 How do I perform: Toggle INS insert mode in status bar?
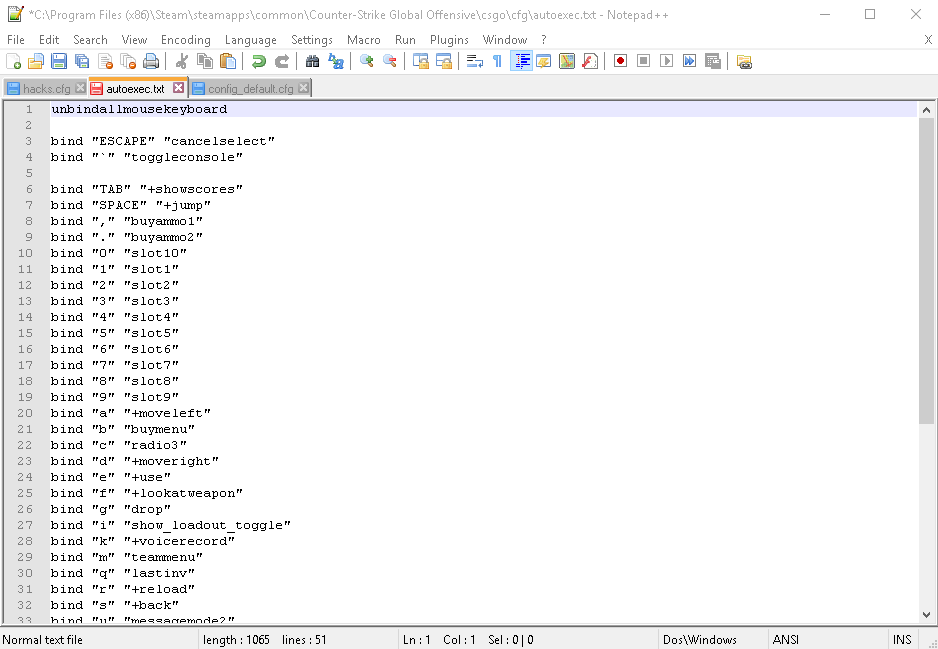(902, 639)
